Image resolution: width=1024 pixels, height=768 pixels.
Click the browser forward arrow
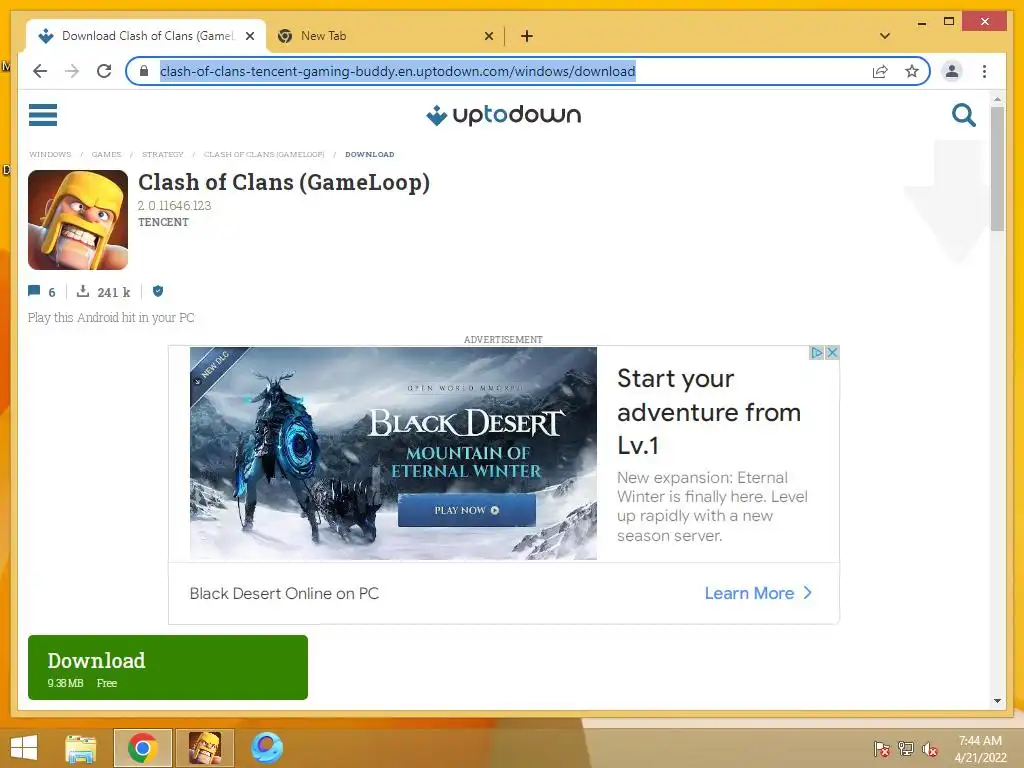[72, 71]
